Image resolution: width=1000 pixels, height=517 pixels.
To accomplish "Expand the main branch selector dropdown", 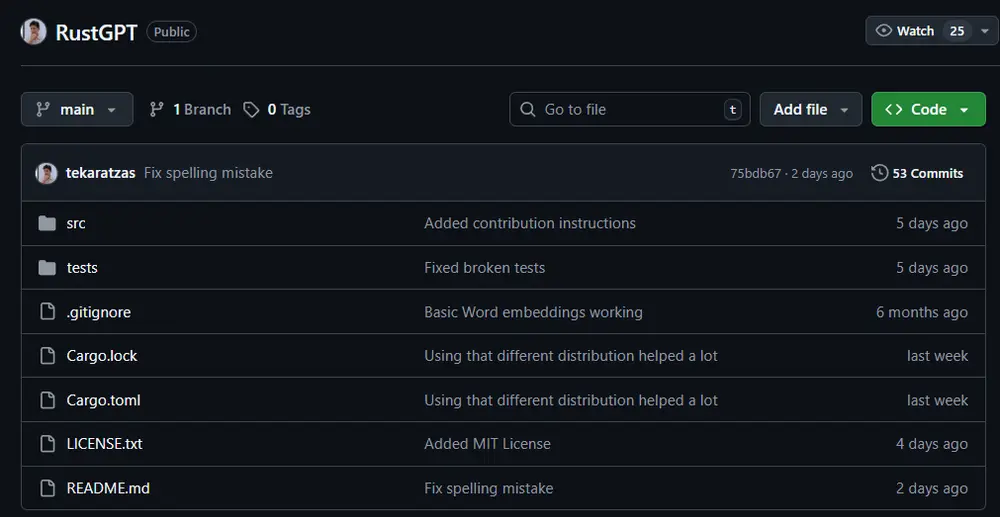I will pos(77,110).
